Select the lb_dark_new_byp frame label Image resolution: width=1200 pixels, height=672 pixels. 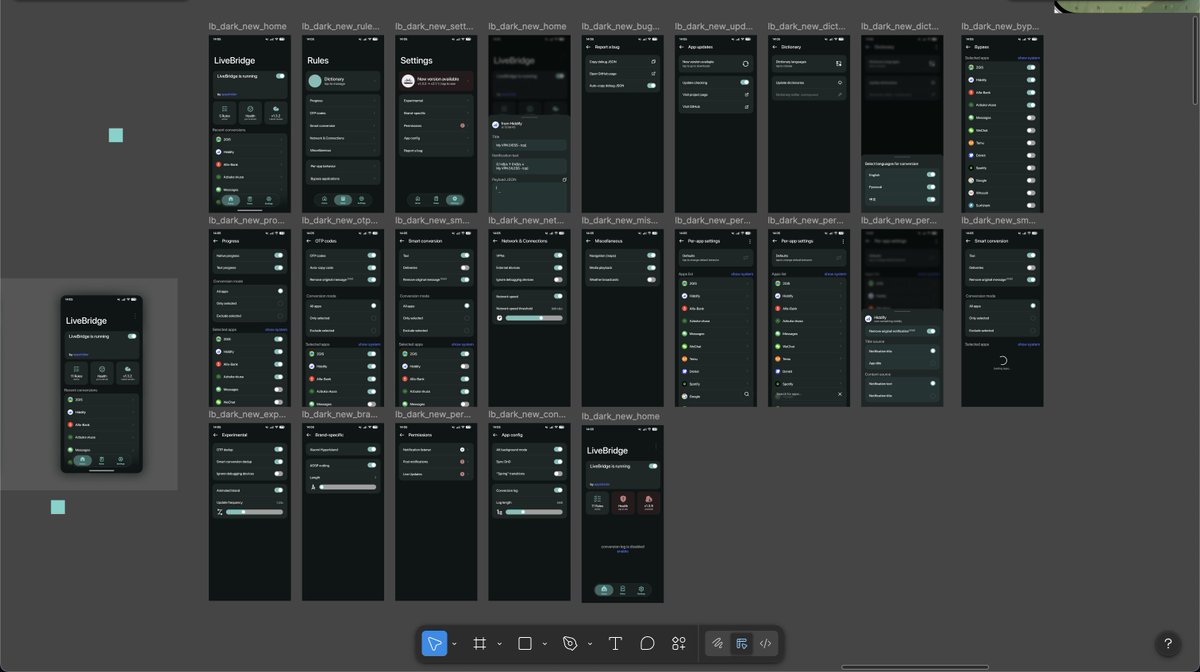998,27
